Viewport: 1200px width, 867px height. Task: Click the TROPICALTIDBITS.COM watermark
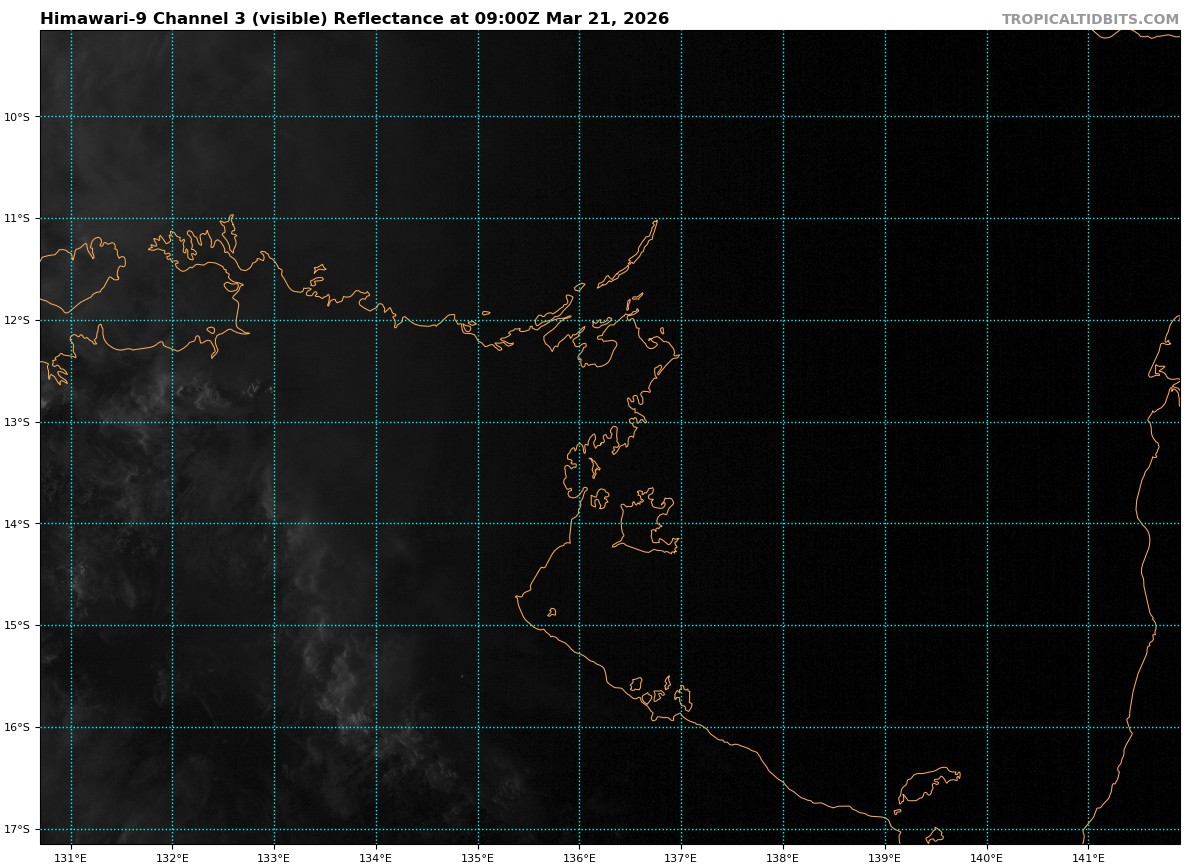pos(1090,20)
